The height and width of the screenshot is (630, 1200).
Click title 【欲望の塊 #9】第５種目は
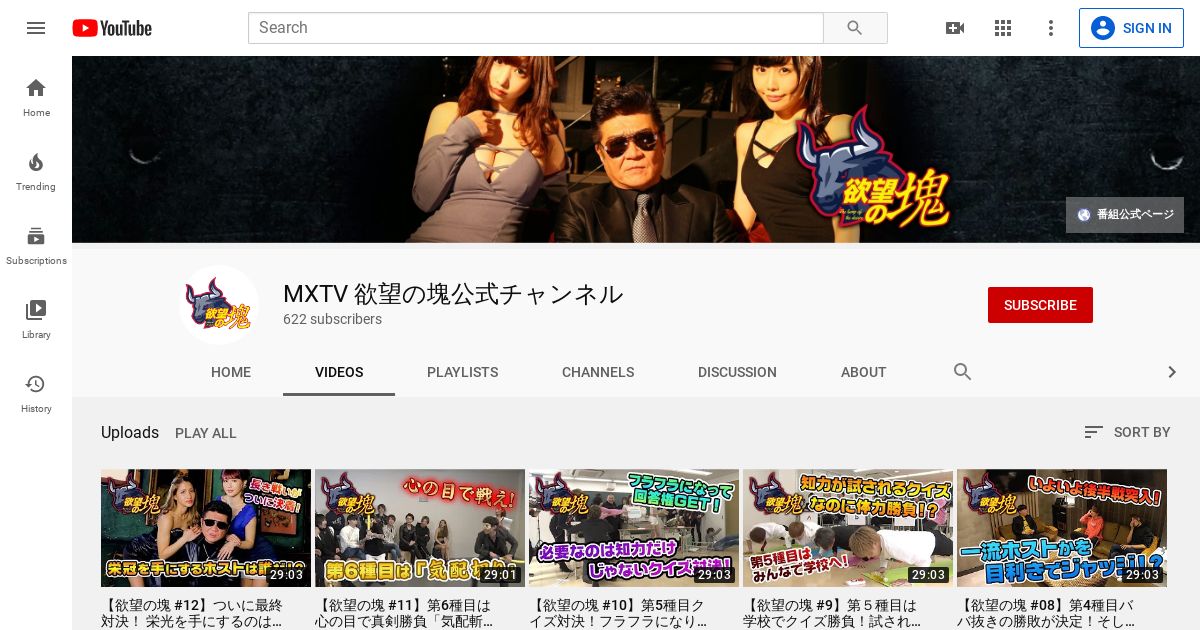tap(832, 613)
